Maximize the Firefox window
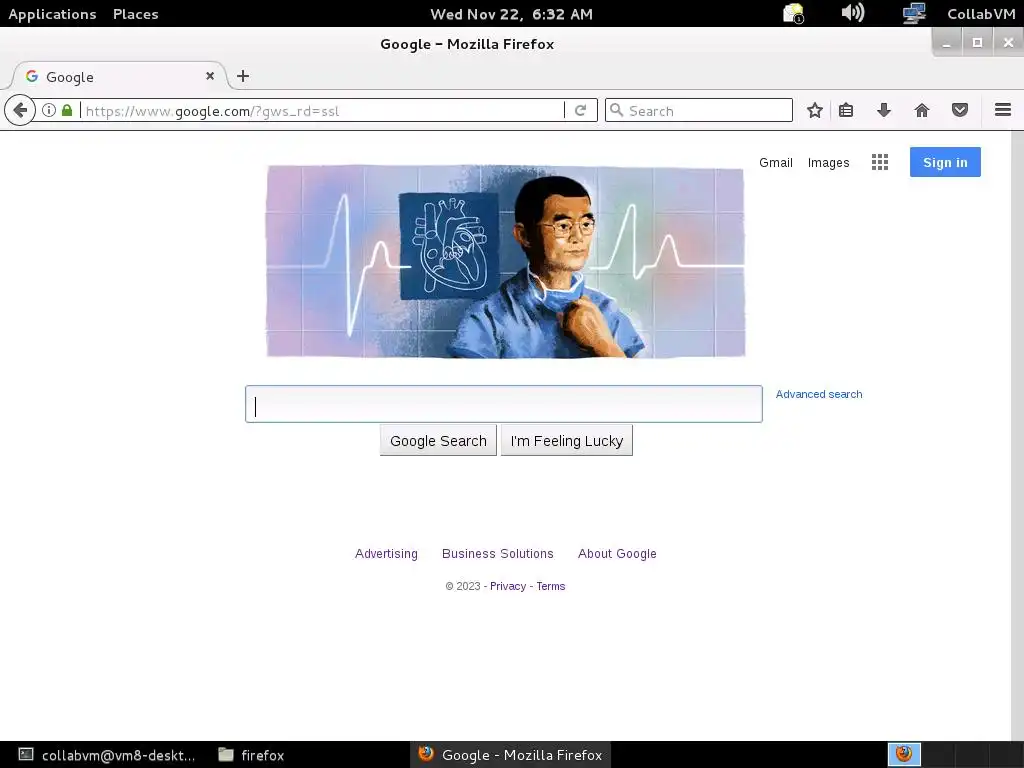The image size is (1024, 768). pyautogui.click(x=977, y=43)
